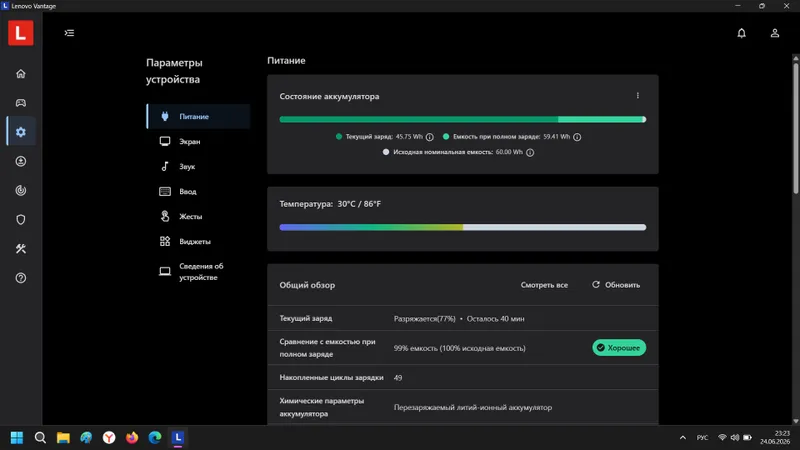Select Питание settings tab
The width and height of the screenshot is (800, 450).
pos(198,116)
